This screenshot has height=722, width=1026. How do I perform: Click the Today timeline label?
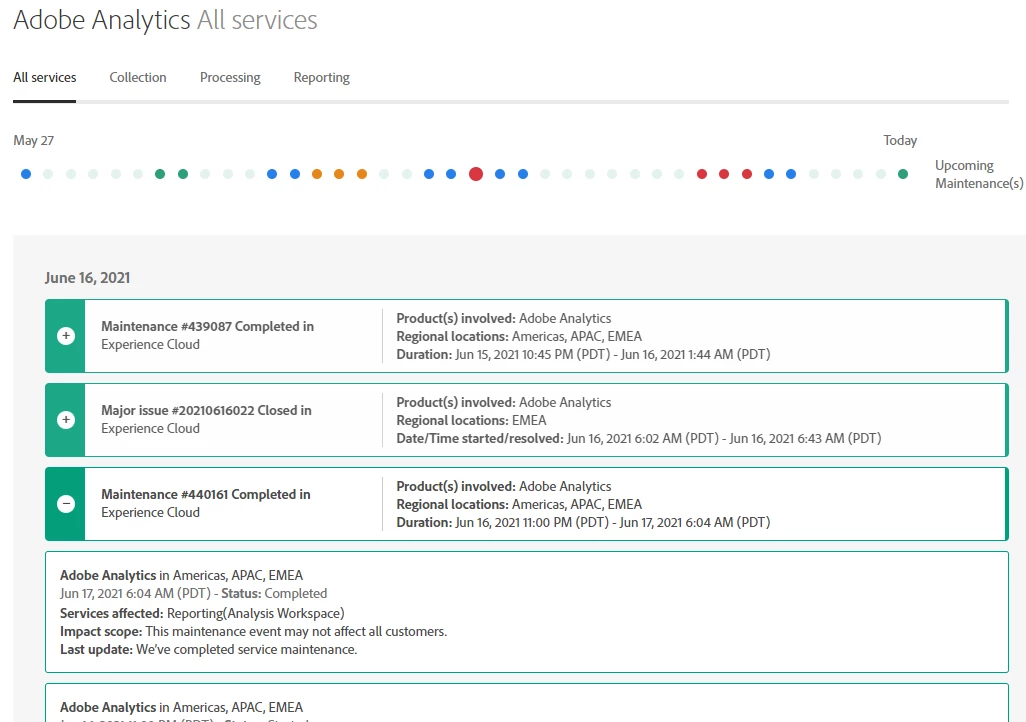[x=900, y=141]
